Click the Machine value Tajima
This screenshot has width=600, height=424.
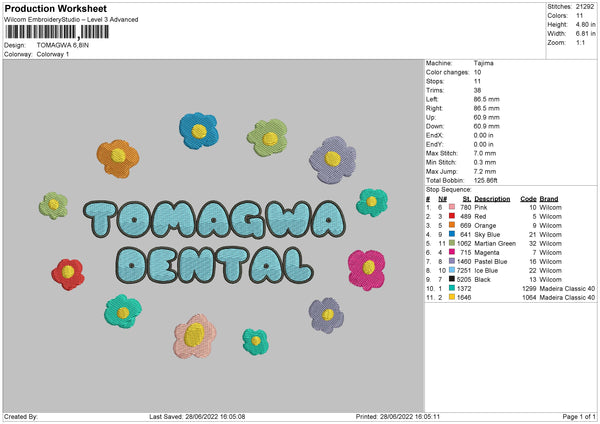click(x=484, y=63)
